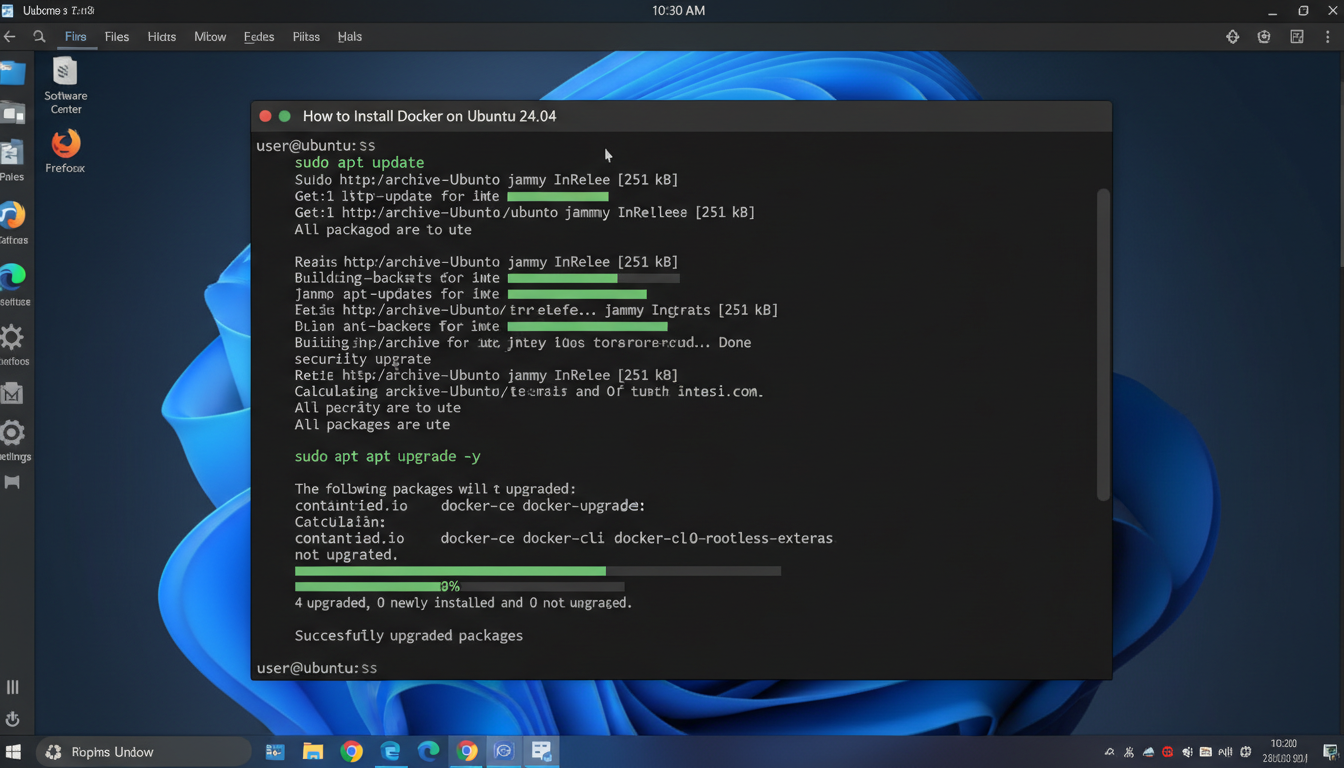Open the vertical dots menu at top-right
The width and height of the screenshot is (1344, 768).
coord(1327,36)
